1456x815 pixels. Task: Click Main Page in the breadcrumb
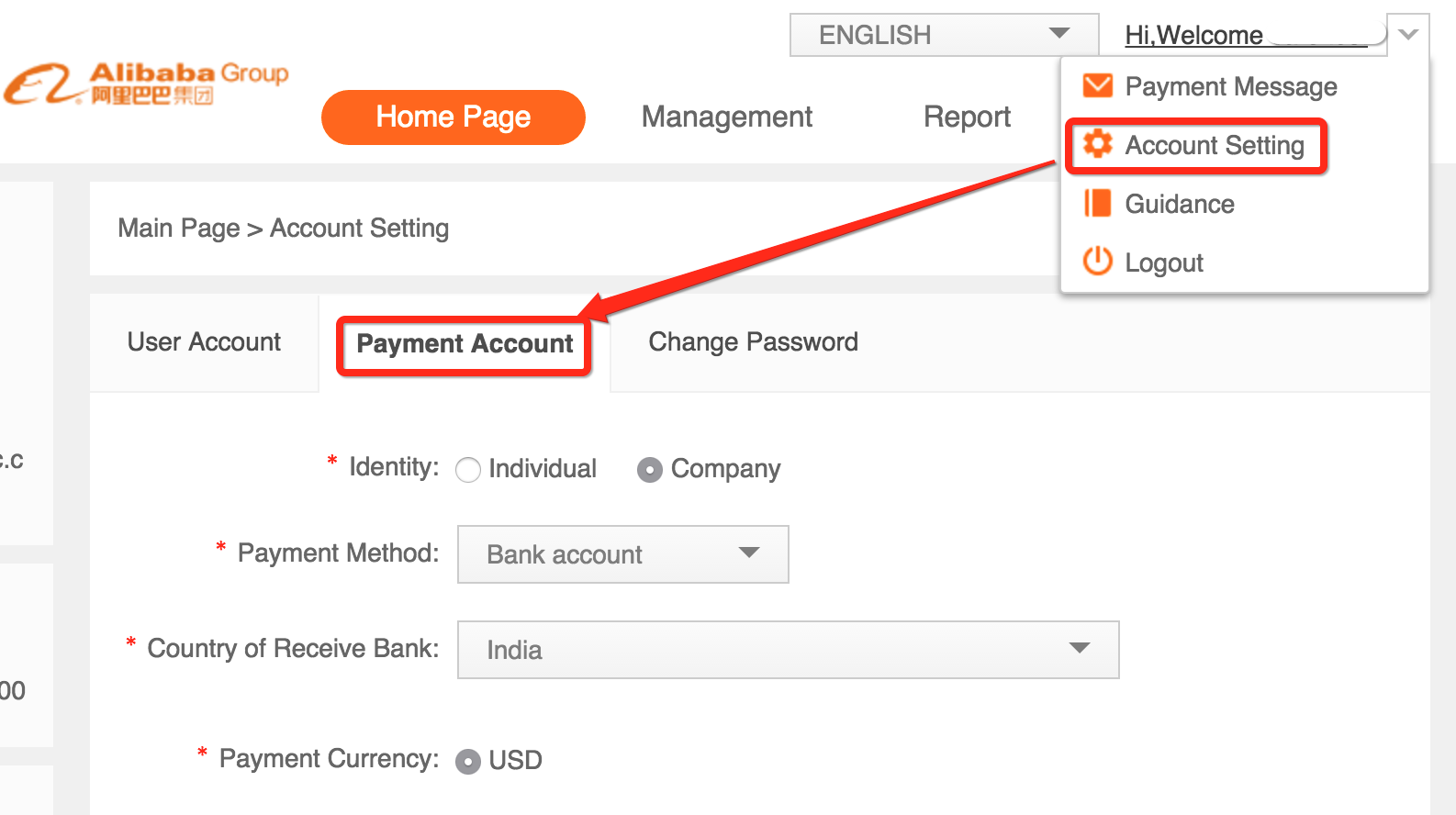tap(178, 229)
